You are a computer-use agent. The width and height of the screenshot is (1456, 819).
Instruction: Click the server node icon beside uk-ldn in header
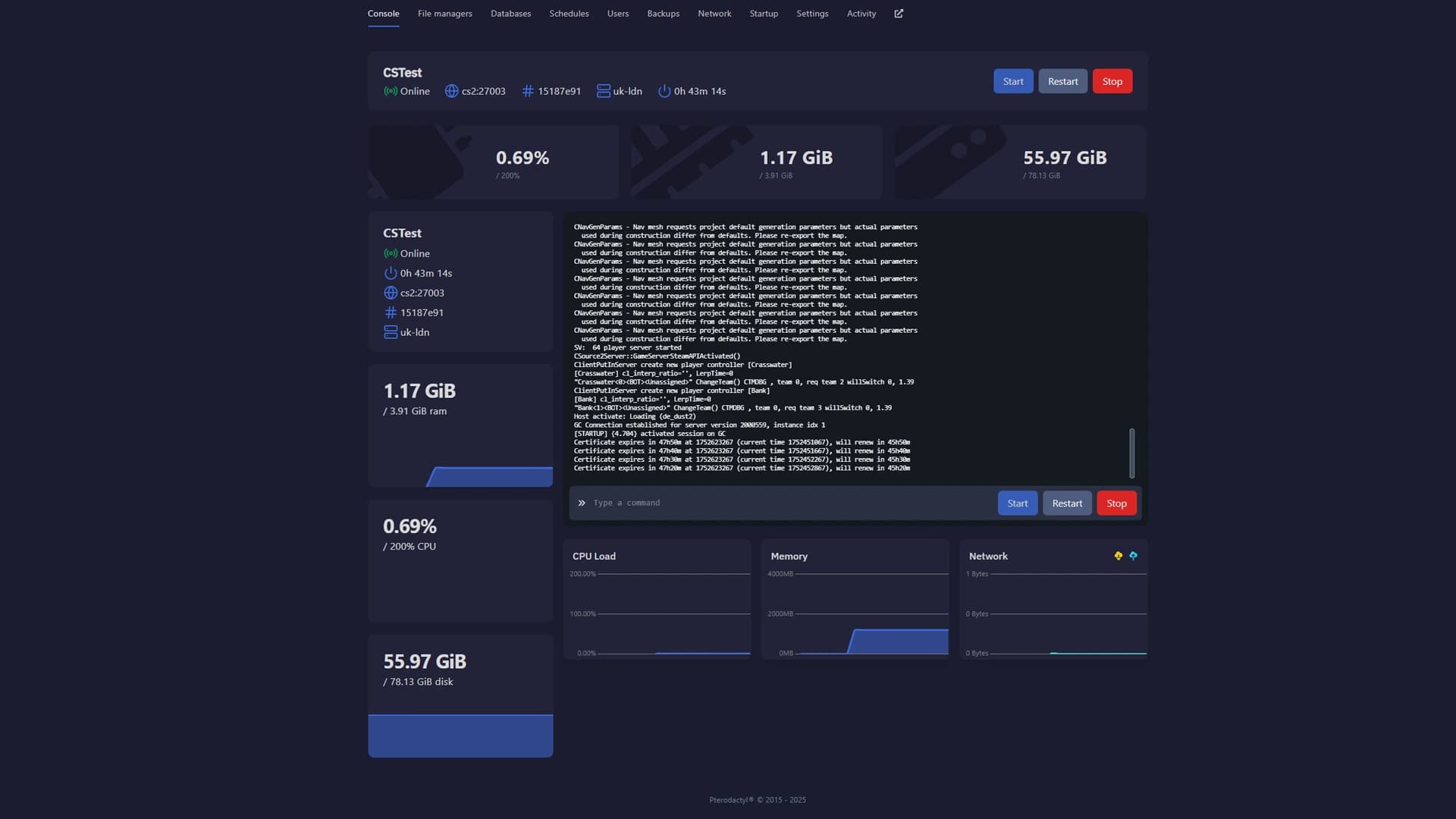coord(604,91)
